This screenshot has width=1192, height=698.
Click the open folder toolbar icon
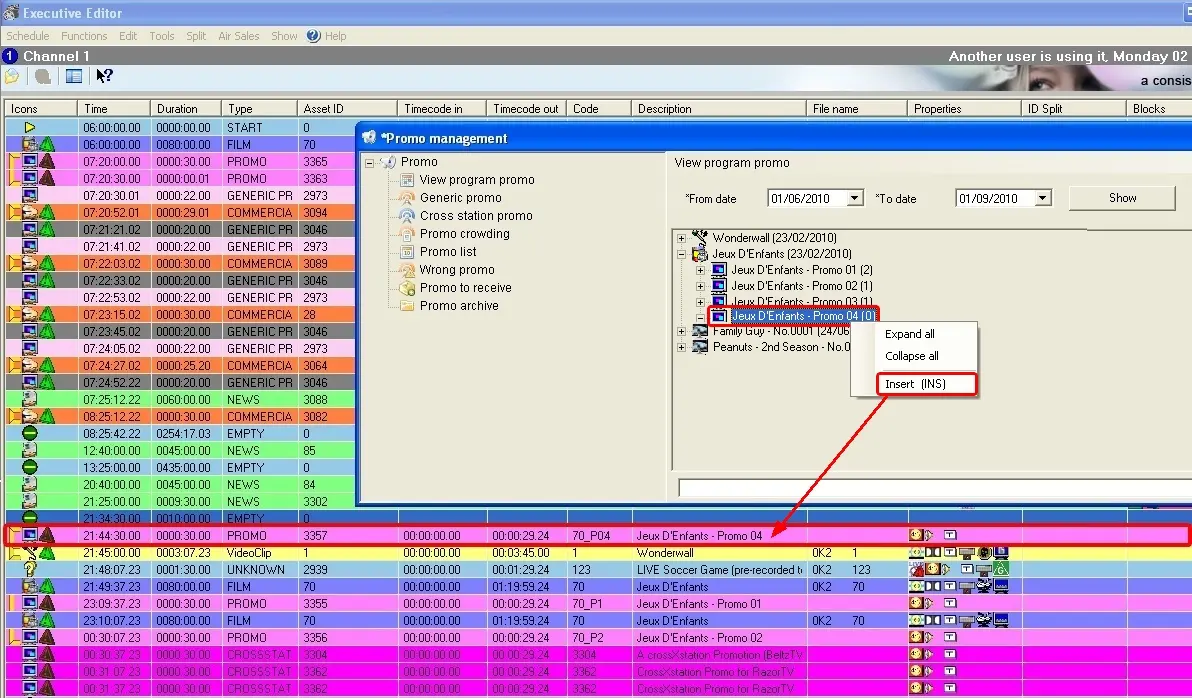point(12,76)
